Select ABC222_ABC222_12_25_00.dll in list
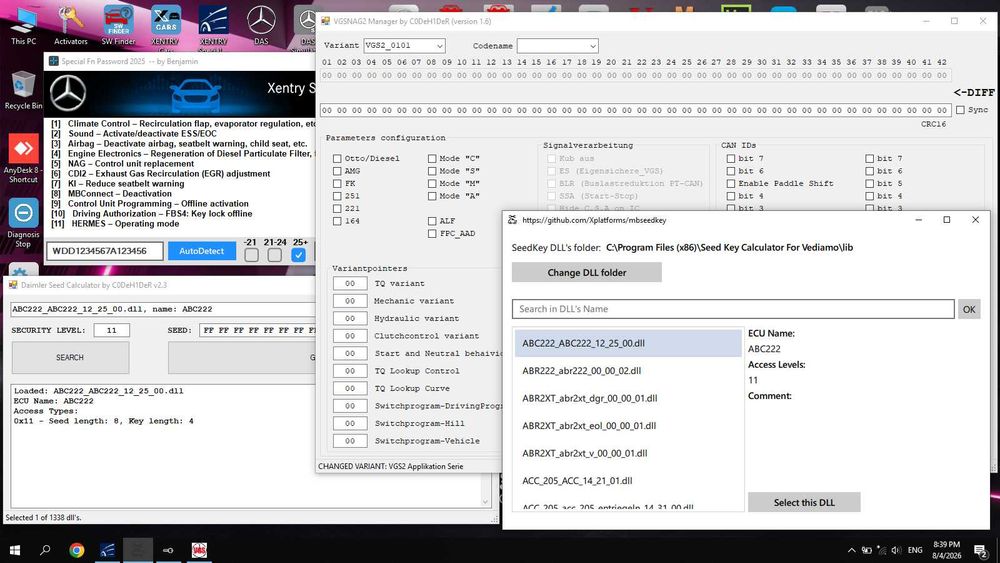This screenshot has width=1000, height=563. pos(628,343)
